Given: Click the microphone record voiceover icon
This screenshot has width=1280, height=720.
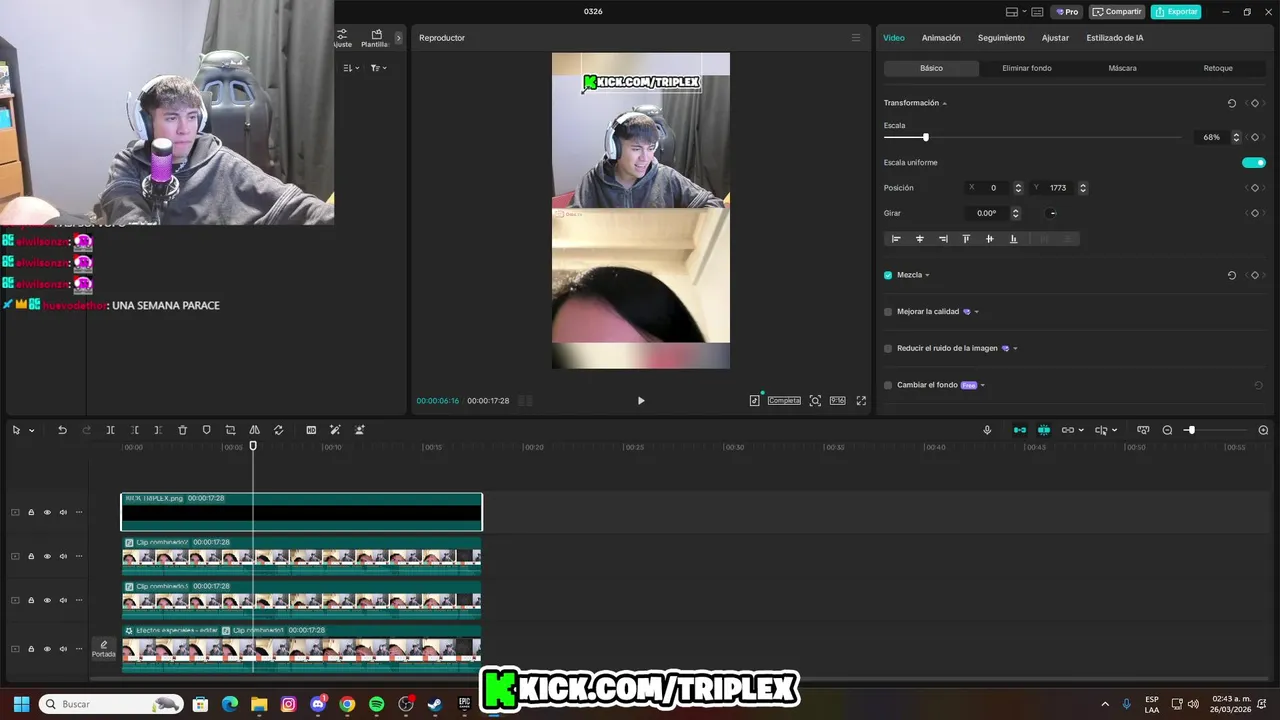Looking at the screenshot, I should tap(987, 430).
